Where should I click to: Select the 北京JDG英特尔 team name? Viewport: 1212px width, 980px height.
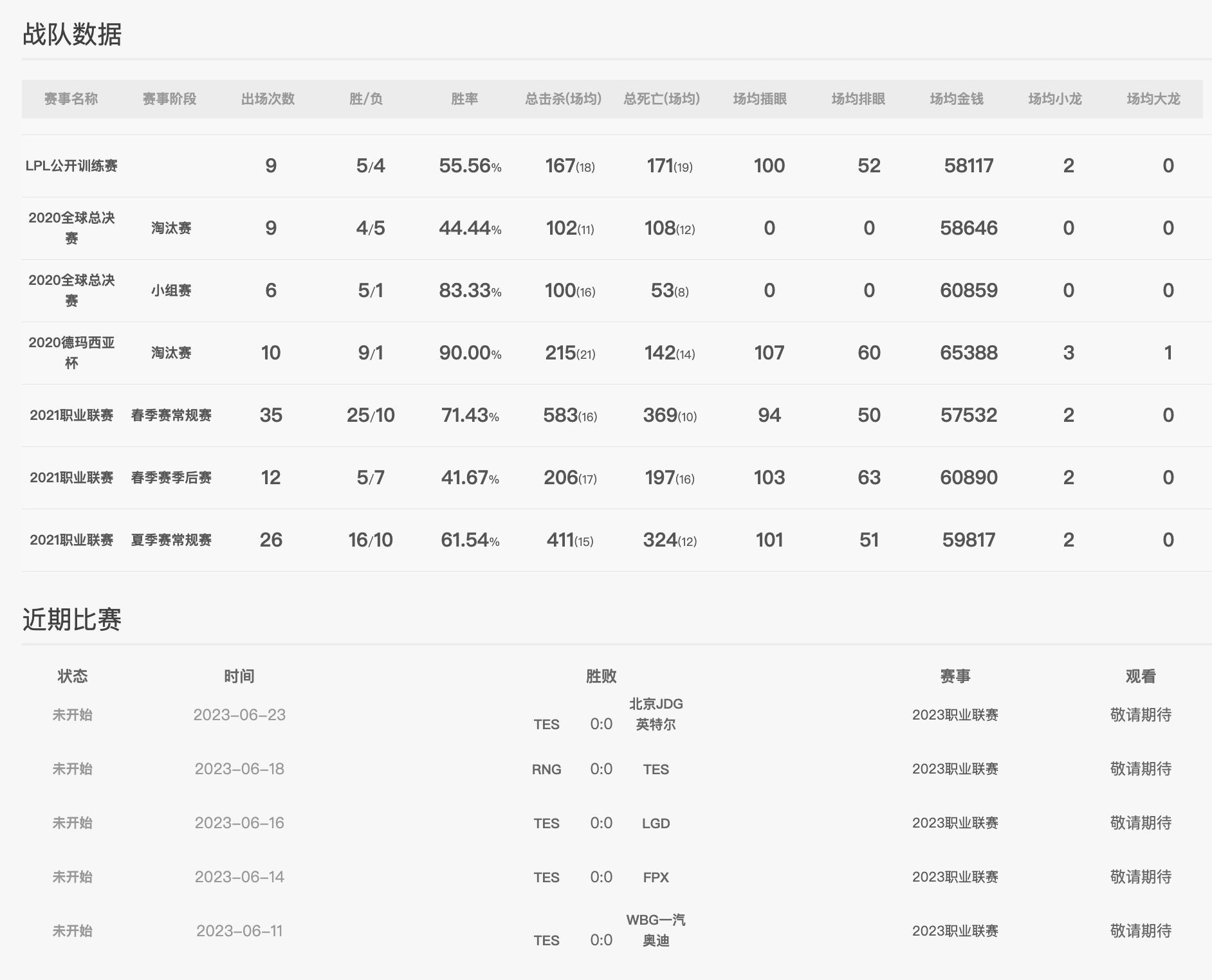click(656, 714)
